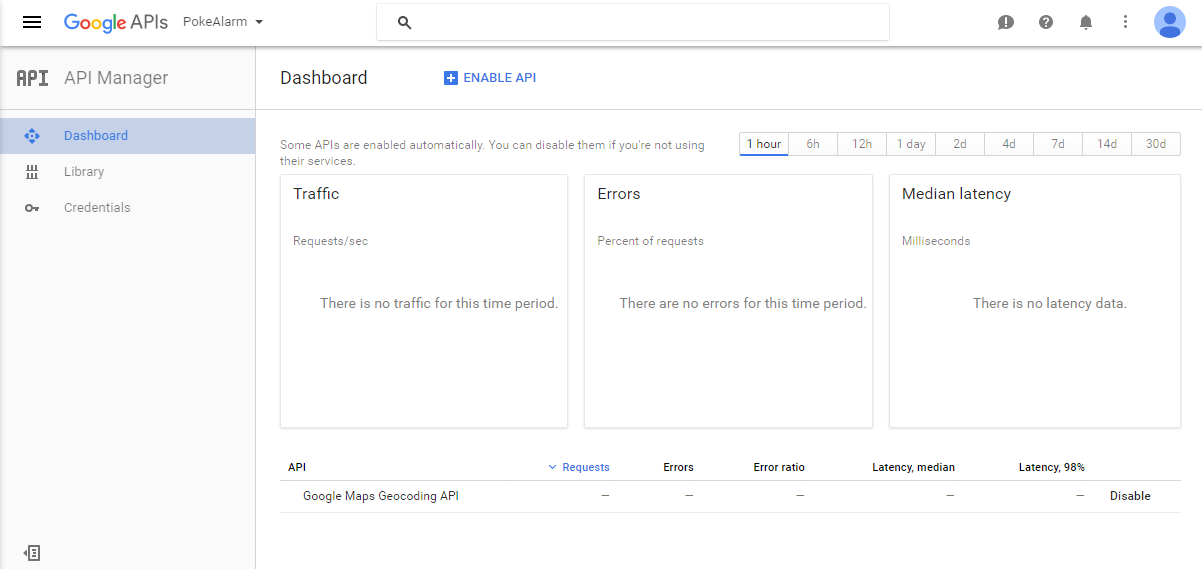Click the Google APIs logo
1202x569 pixels.
coord(116,22)
